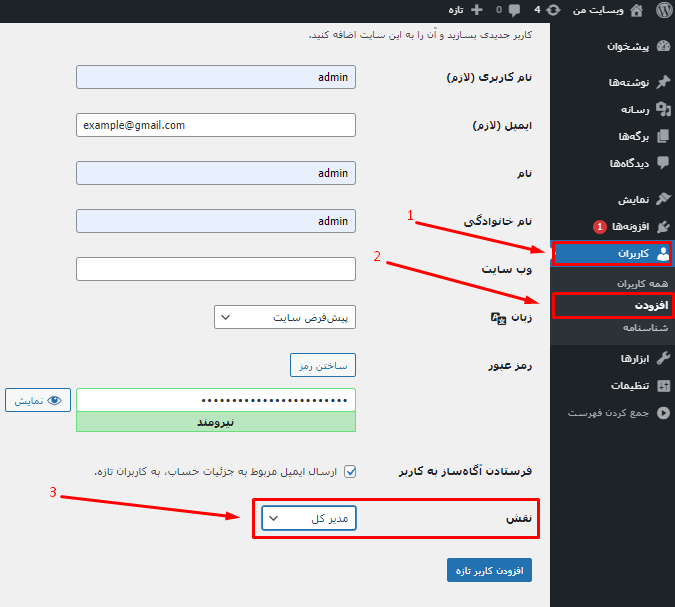This screenshot has width=675, height=607.
Task: Click the media icon for رسانه
Action: [x=663, y=109]
